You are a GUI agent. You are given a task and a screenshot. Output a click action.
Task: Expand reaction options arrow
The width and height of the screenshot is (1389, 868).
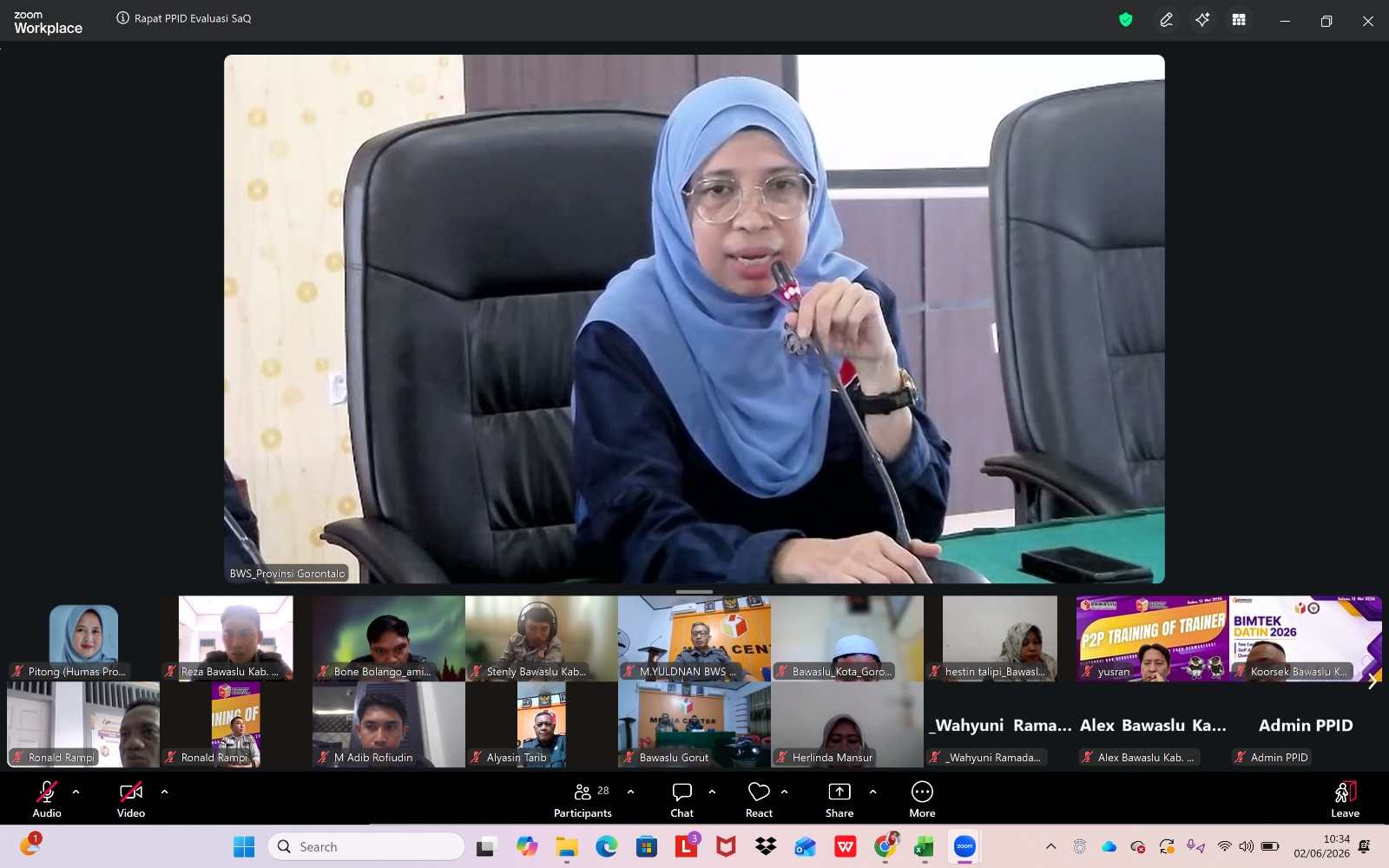[785, 792]
